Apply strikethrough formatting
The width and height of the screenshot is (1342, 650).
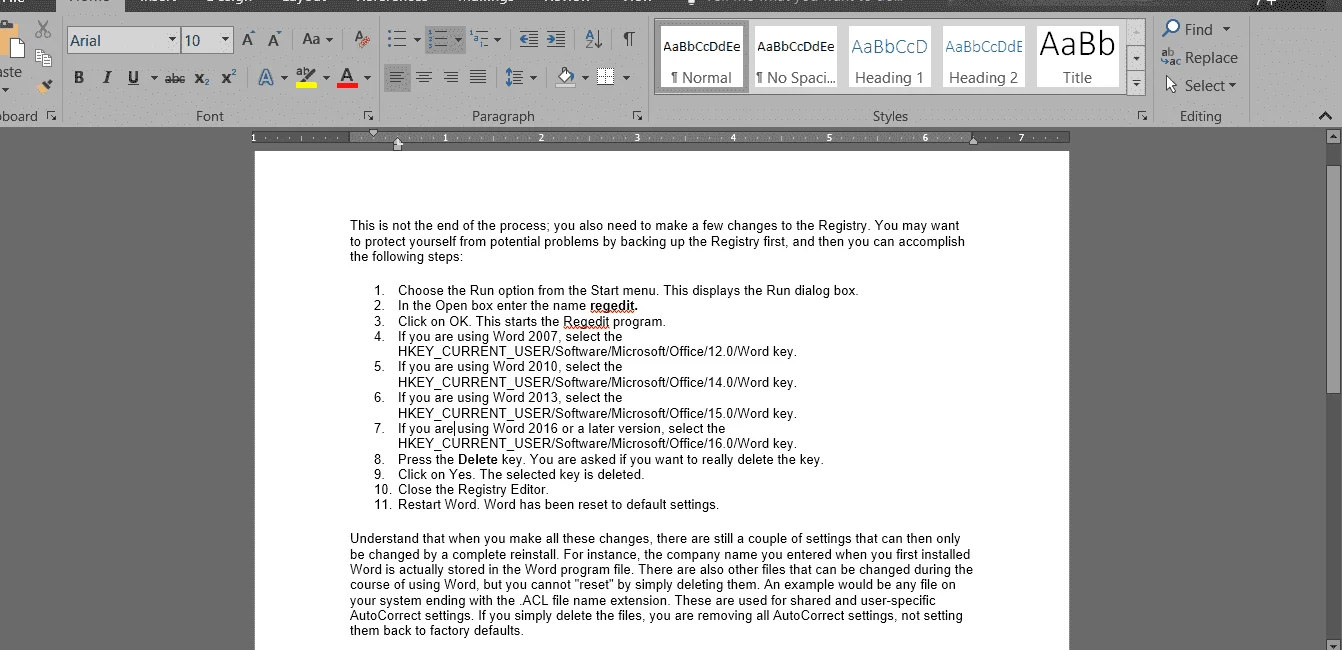pos(175,78)
